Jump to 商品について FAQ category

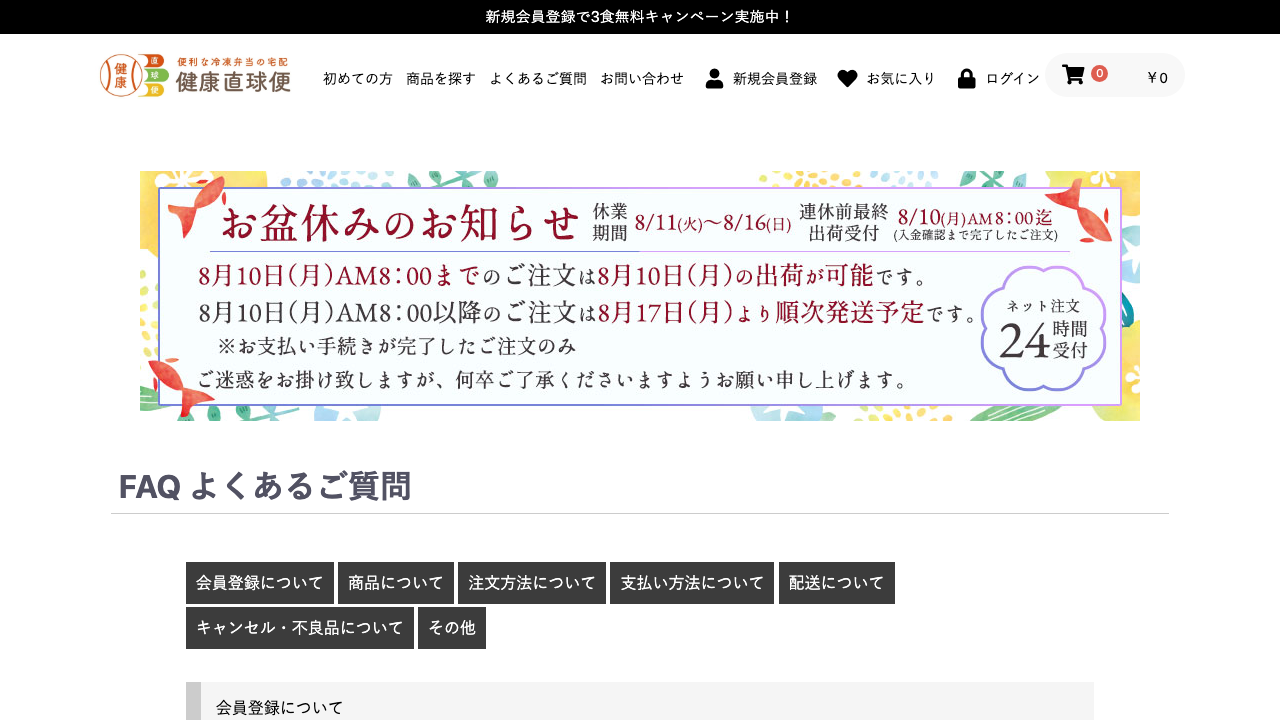(x=396, y=583)
